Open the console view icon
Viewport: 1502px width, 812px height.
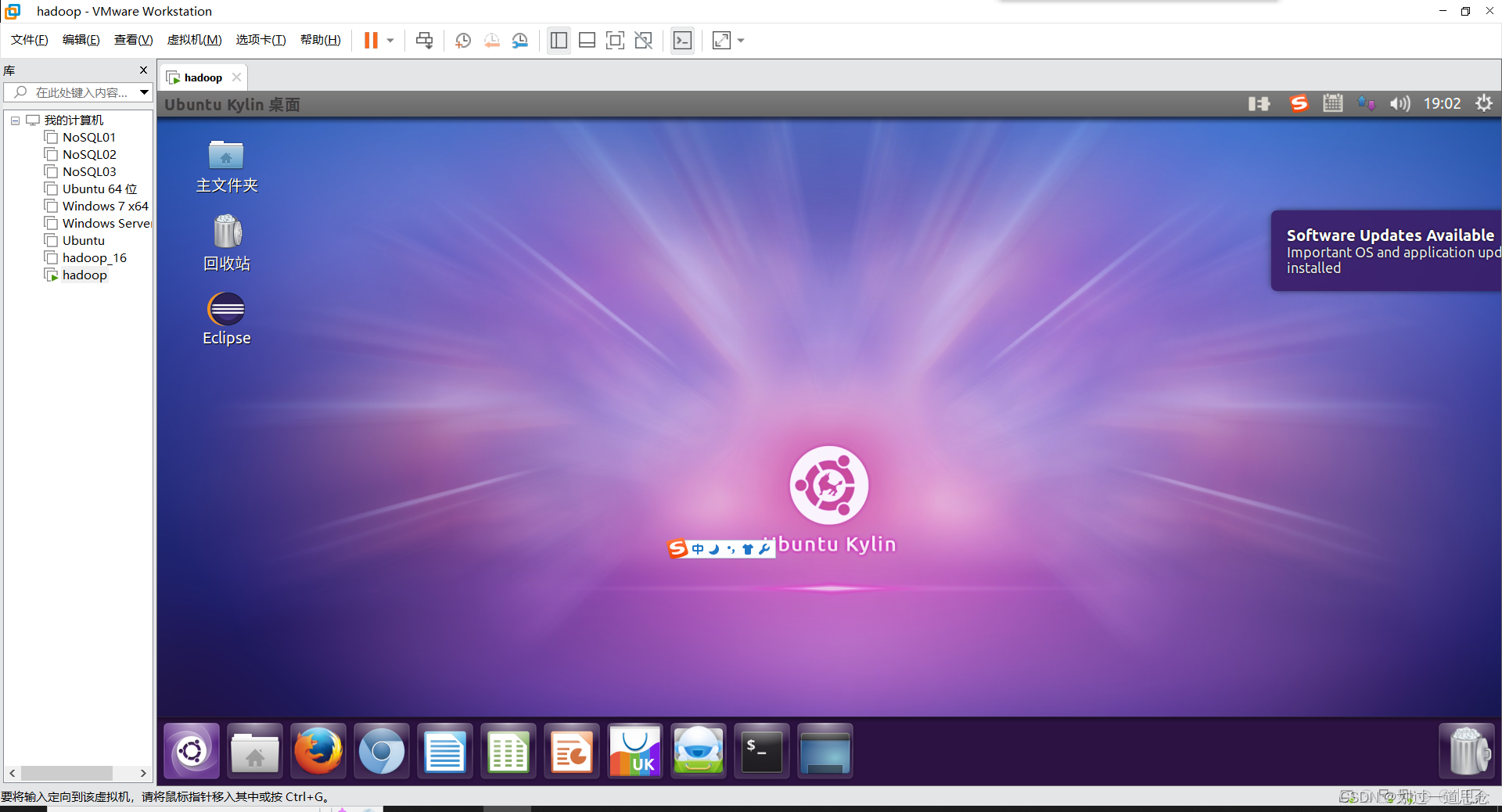point(682,40)
